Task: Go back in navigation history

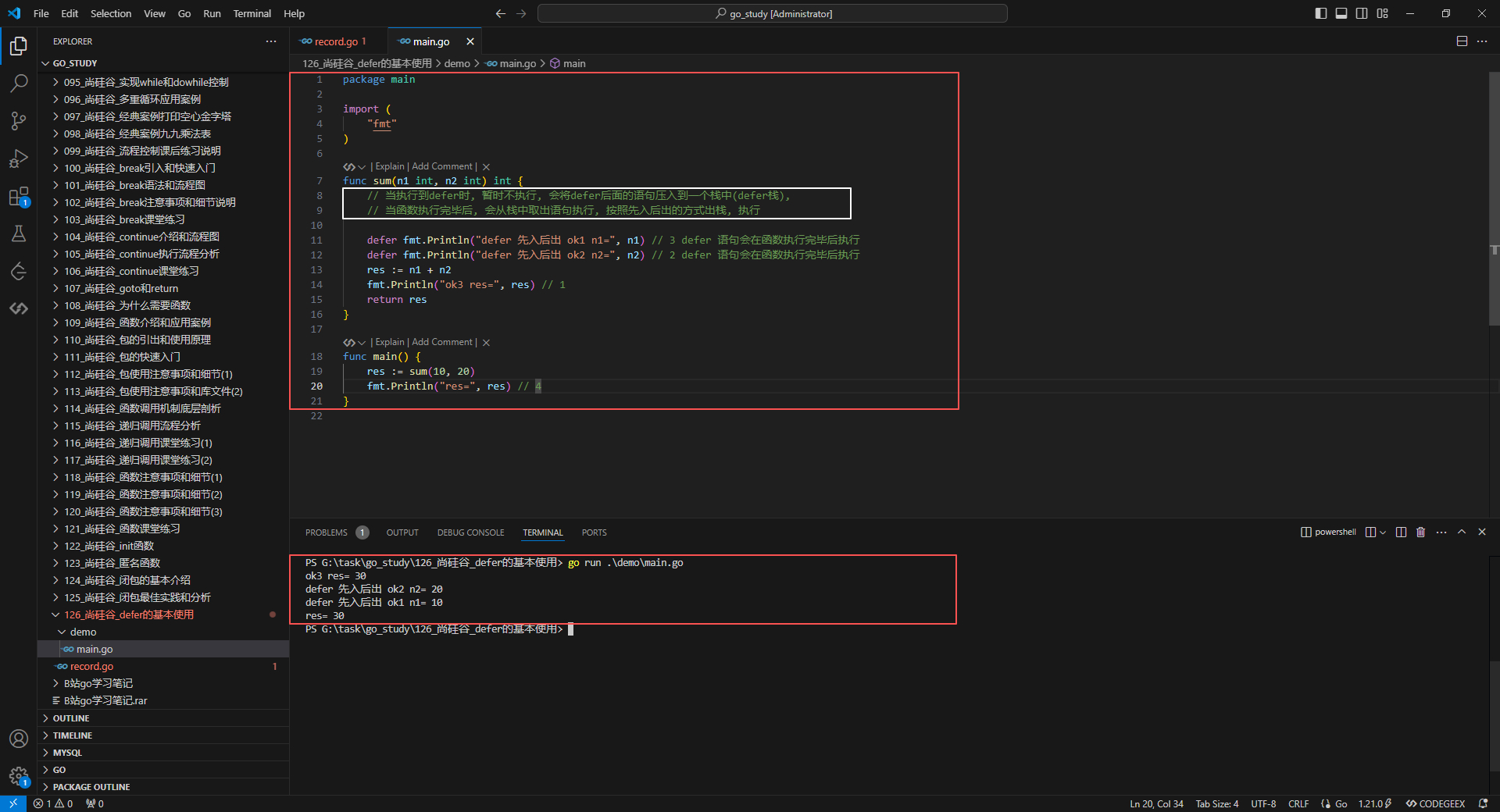Action: click(501, 13)
